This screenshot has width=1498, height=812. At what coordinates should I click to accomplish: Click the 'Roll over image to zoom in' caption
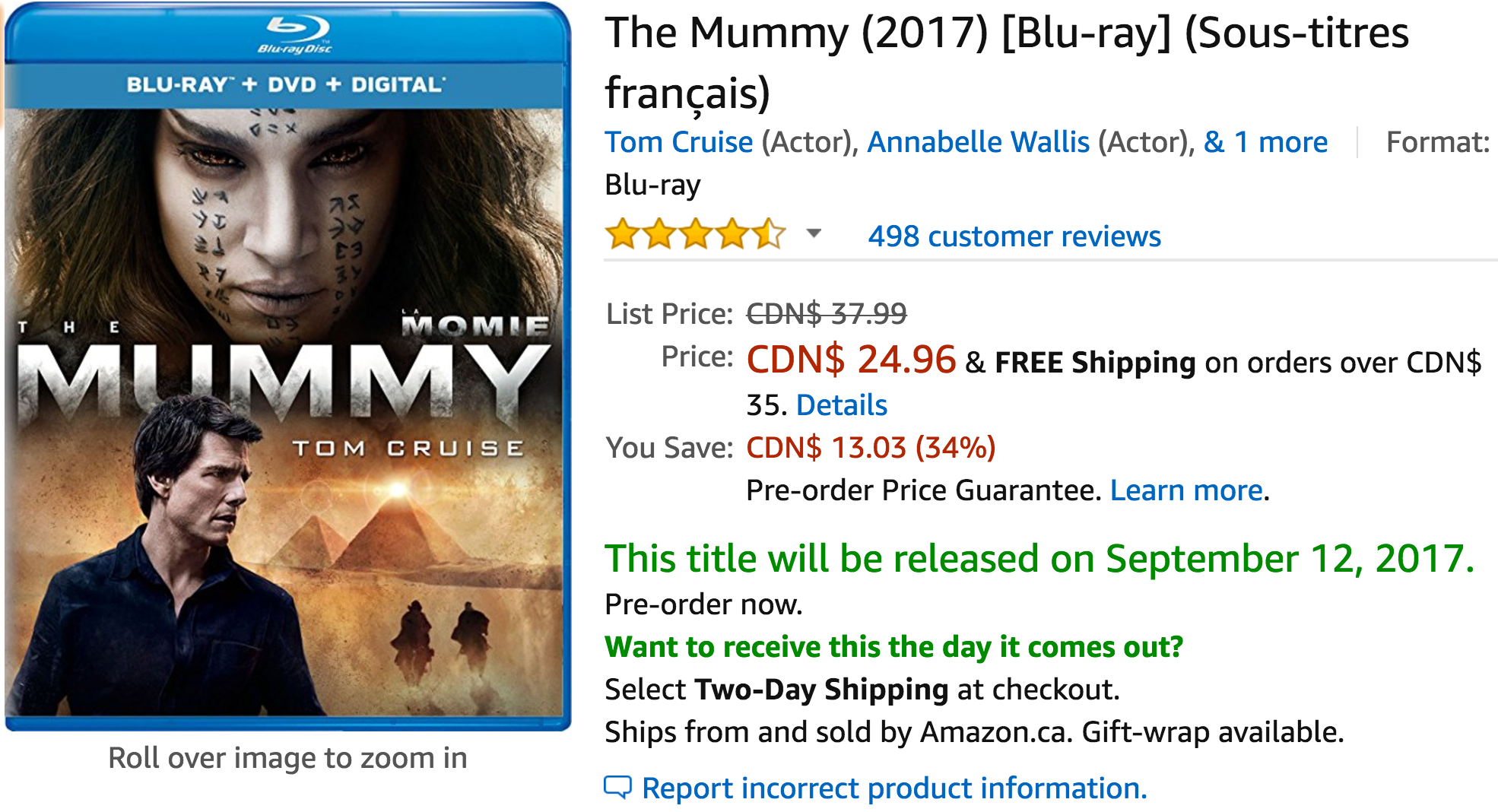tap(287, 758)
